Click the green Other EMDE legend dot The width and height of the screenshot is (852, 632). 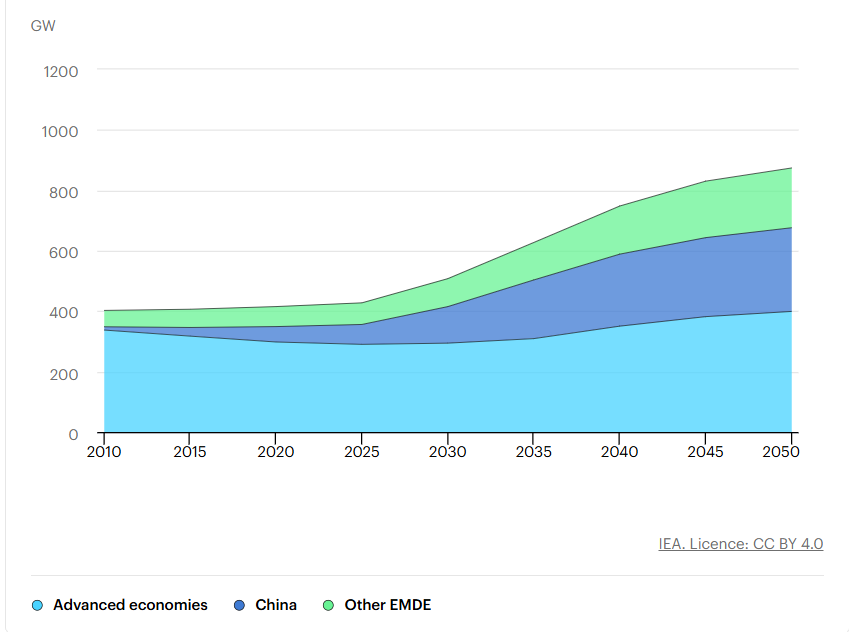coord(329,605)
